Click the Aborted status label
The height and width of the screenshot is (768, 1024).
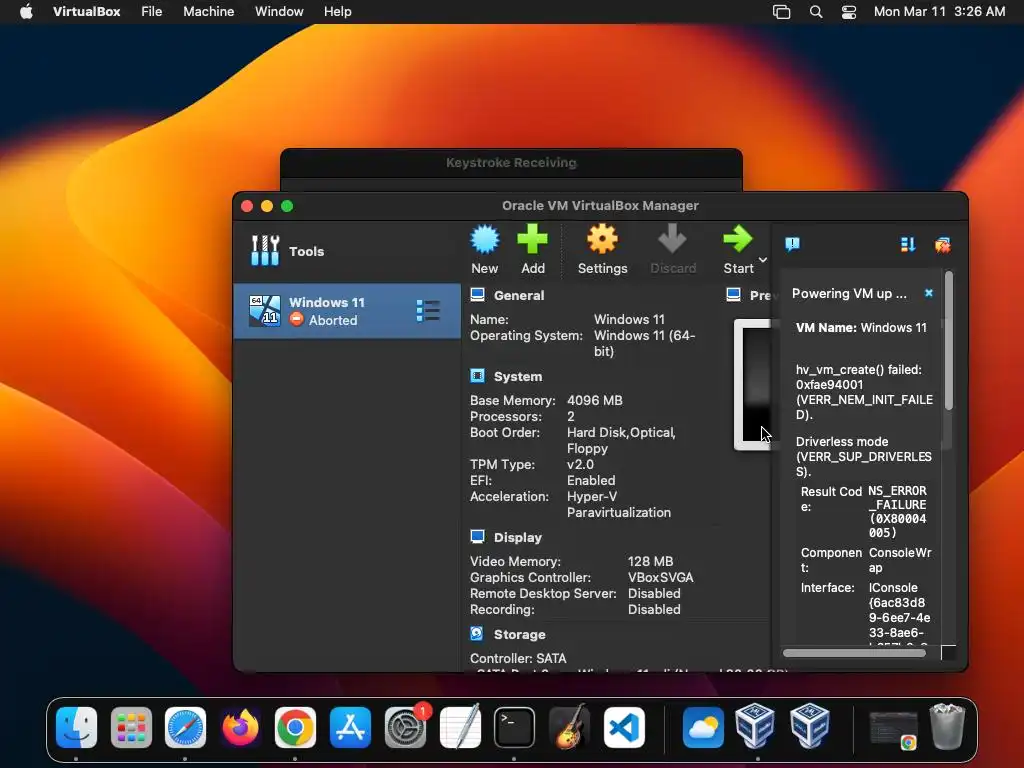[333, 320]
